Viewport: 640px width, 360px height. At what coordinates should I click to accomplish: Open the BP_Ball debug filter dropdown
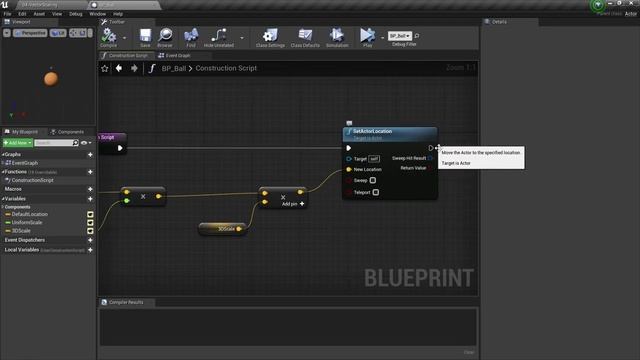point(400,36)
